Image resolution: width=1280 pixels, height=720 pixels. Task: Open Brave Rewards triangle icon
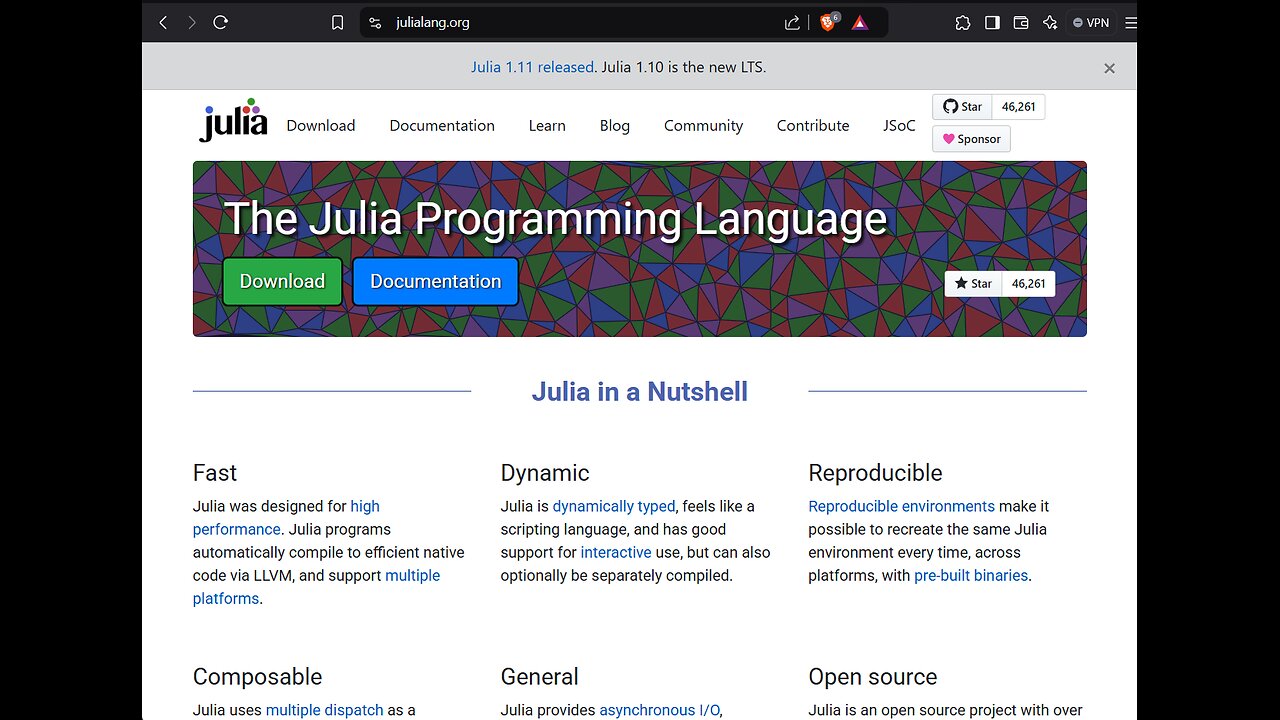[x=860, y=22]
